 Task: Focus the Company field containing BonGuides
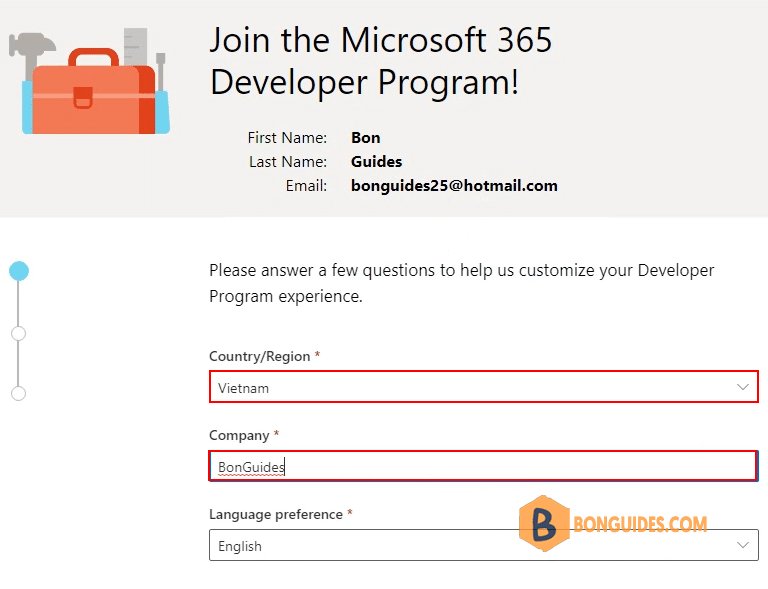click(483, 466)
